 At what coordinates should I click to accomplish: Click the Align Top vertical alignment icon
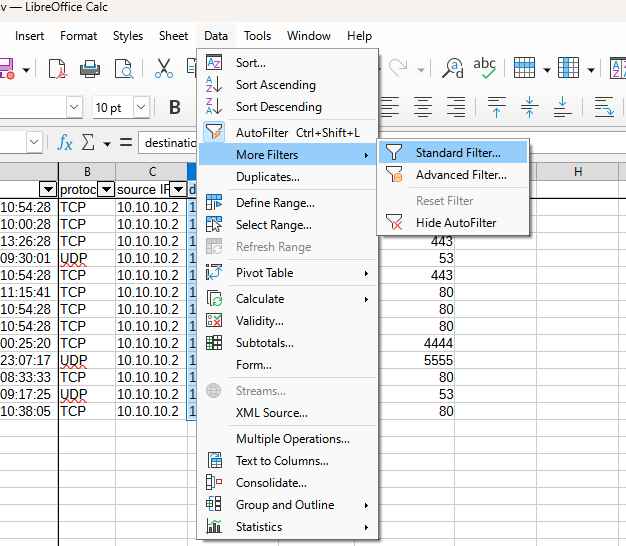[x=496, y=106]
